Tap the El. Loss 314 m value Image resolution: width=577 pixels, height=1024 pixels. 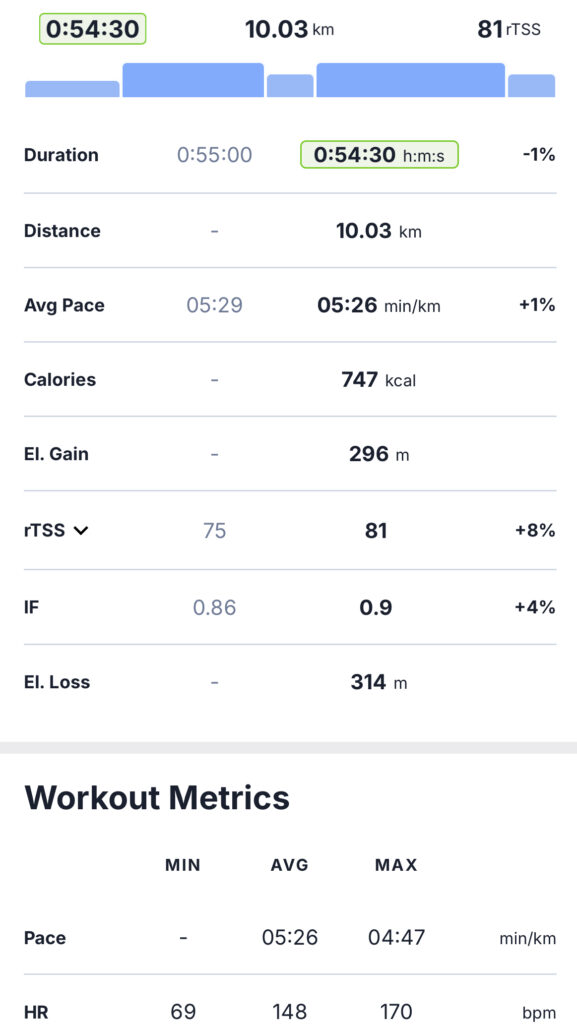379,682
